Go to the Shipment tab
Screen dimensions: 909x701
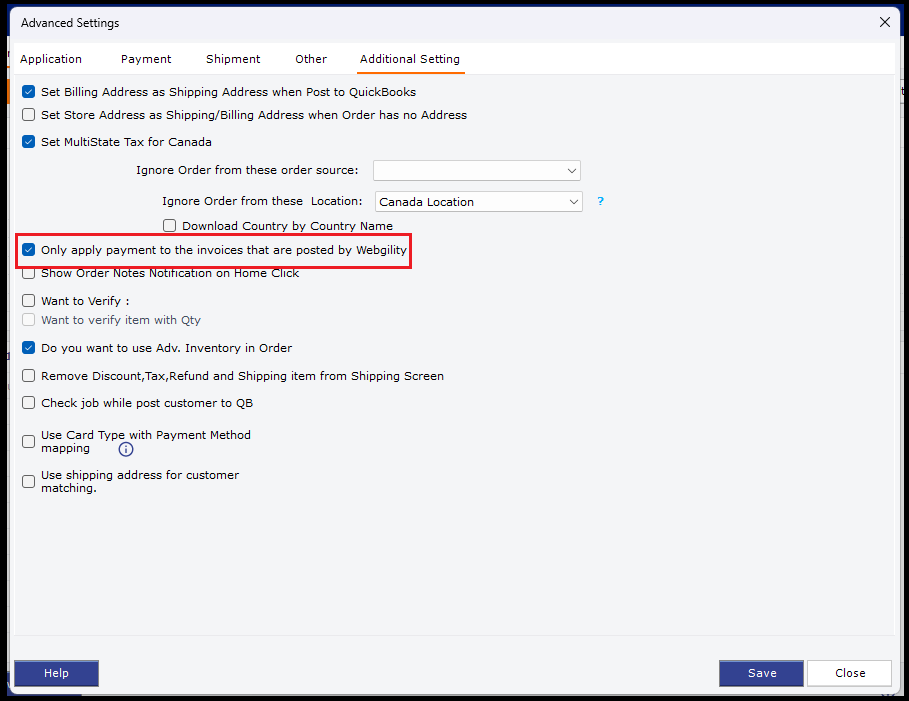233,59
